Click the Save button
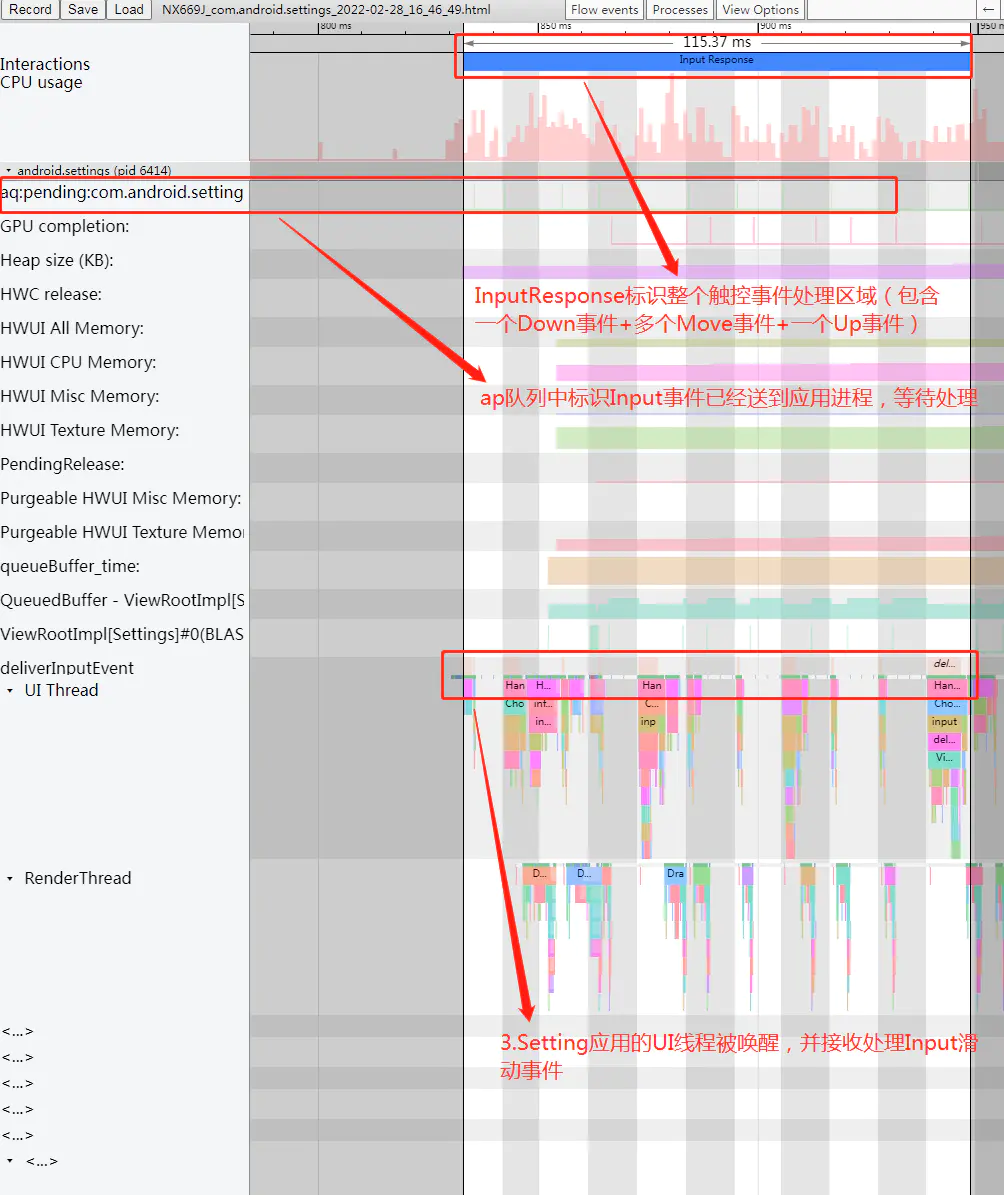This screenshot has height=1195, width=1004. [83, 9]
